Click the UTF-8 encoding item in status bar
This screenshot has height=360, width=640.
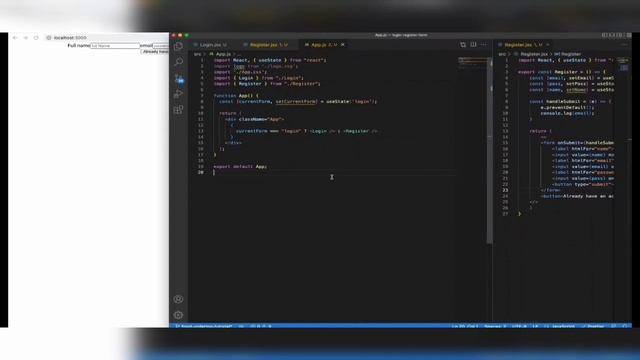[x=519, y=326]
